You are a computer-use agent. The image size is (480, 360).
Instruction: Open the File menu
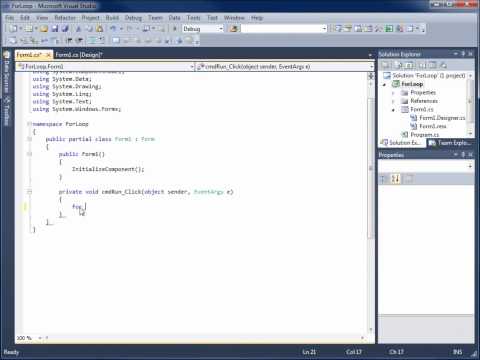[x=10, y=18]
